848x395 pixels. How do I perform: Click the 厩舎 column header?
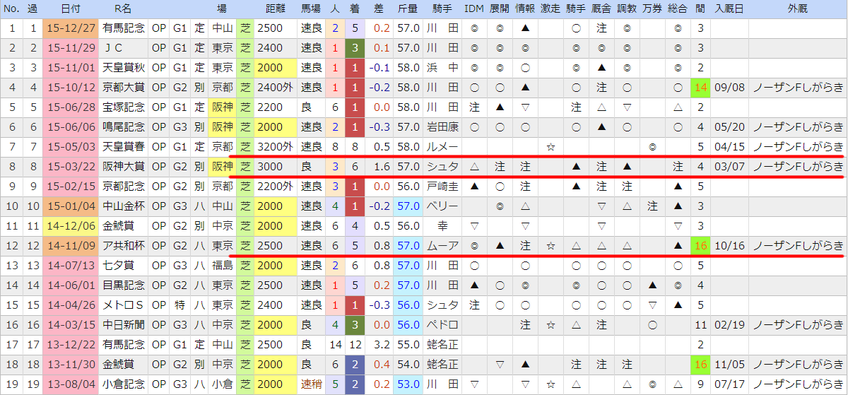(x=601, y=9)
